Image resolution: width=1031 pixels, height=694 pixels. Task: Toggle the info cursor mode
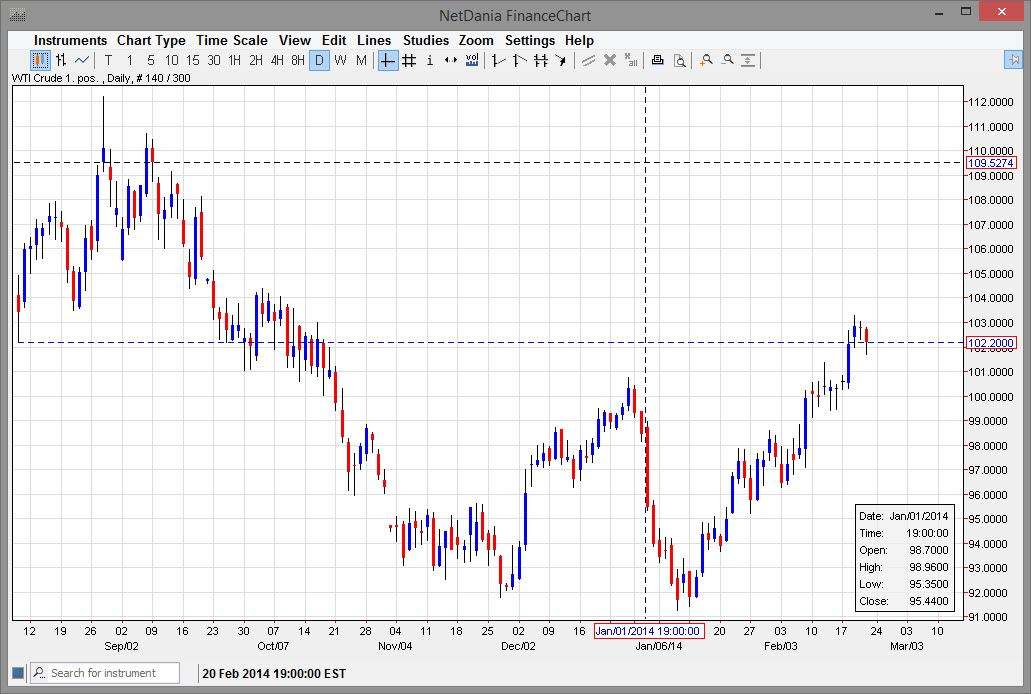(x=429, y=60)
